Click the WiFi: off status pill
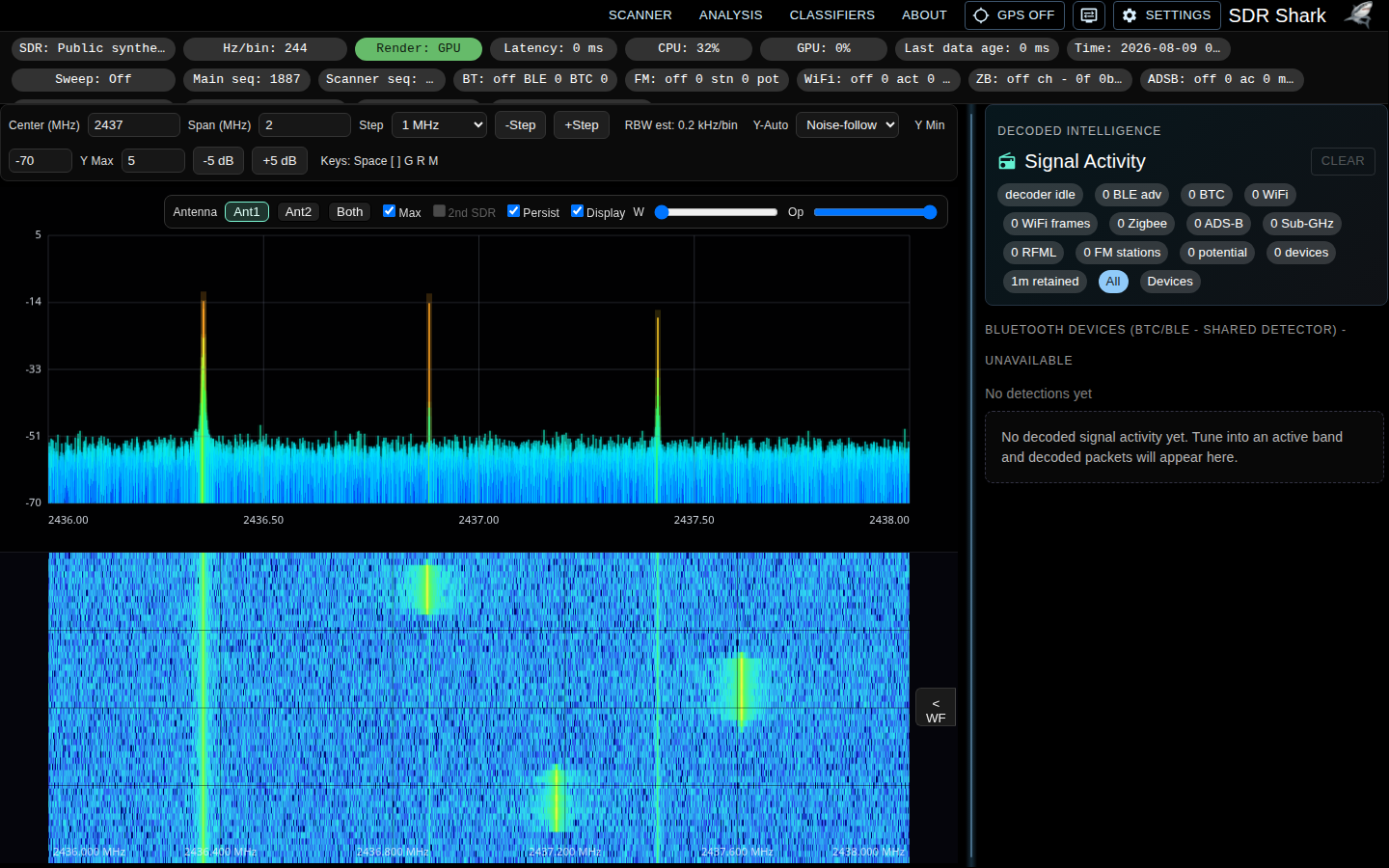Image resolution: width=1389 pixels, height=868 pixels. coord(879,79)
